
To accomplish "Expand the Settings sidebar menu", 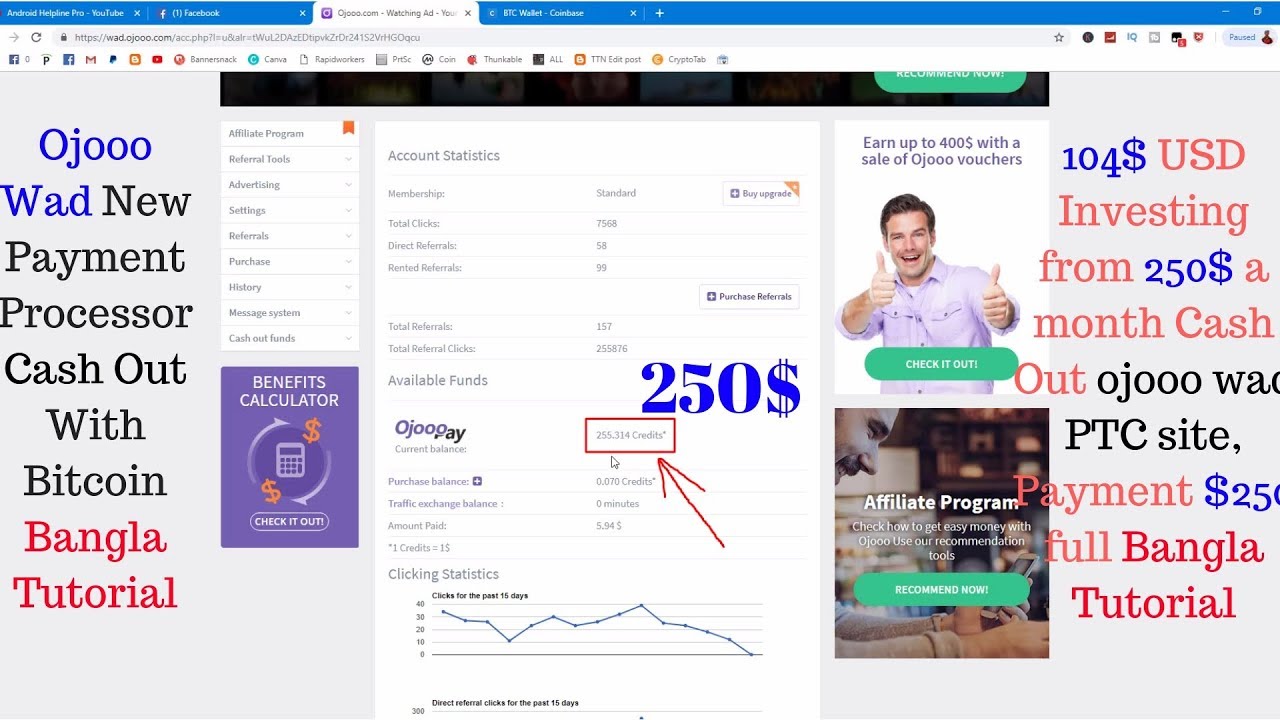I will [289, 210].
